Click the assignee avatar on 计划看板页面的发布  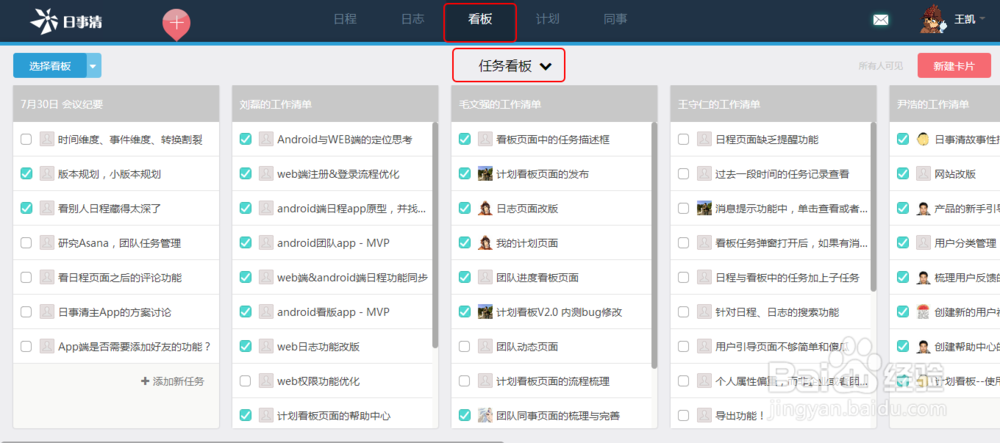tap(485, 173)
